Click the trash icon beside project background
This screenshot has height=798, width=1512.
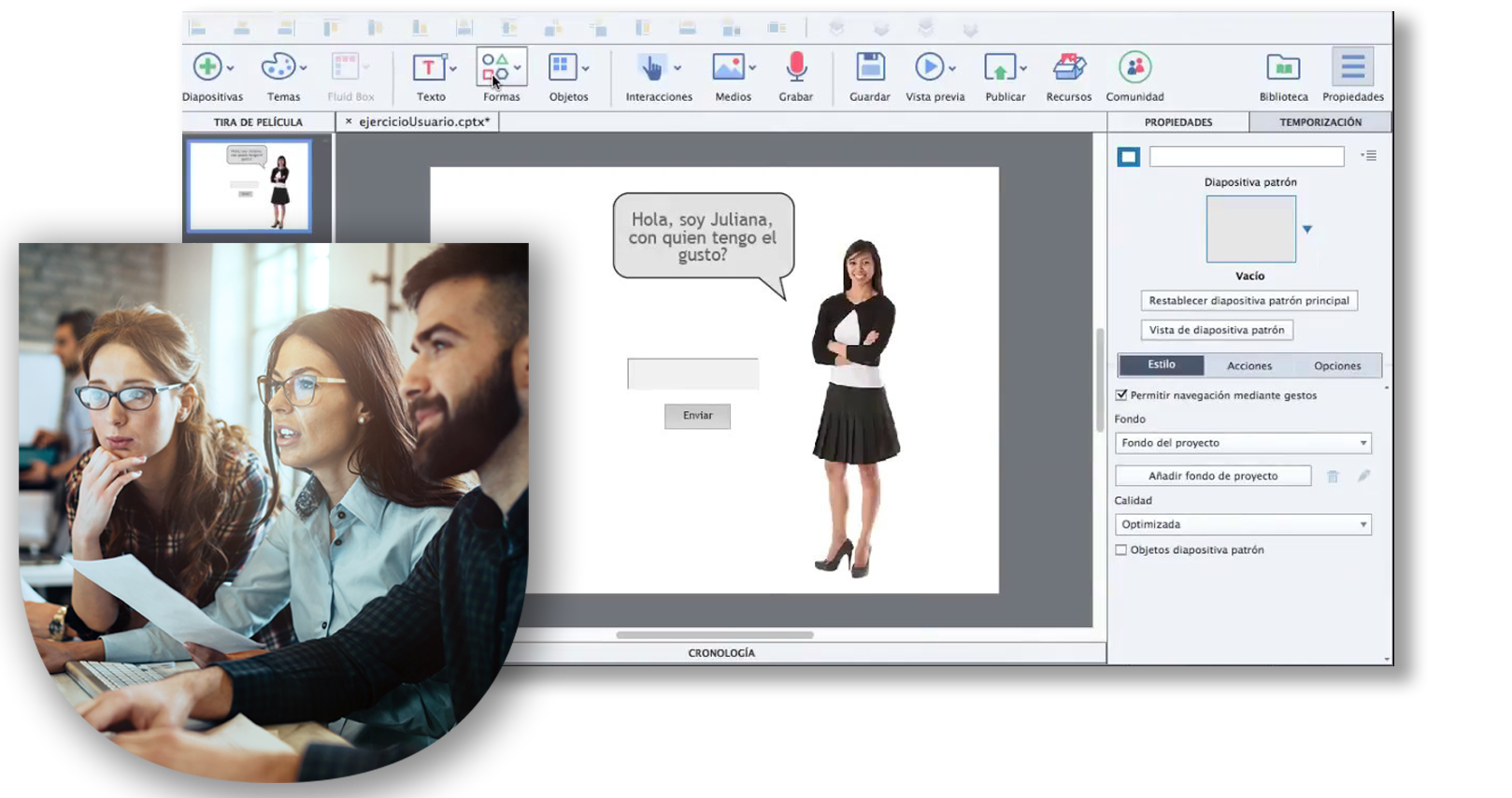(1333, 477)
